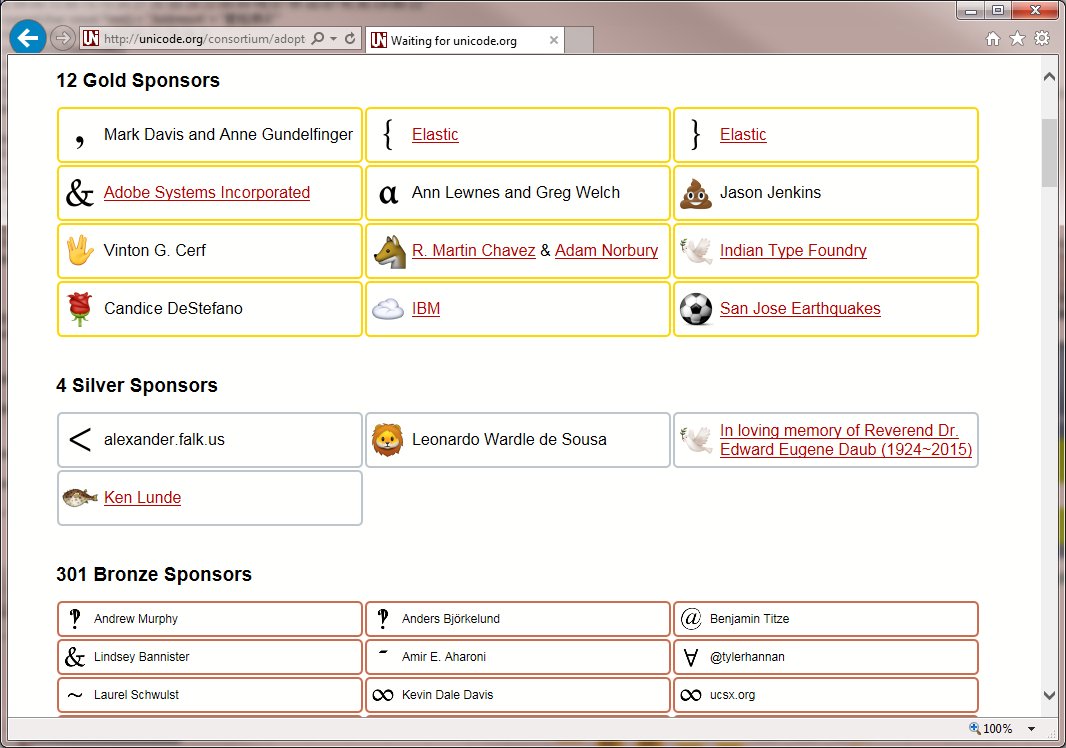Screen dimensions: 1066x748
Task: Select the 'Mark Davis and Anne Gundelfinger' text
Action: [228, 135]
